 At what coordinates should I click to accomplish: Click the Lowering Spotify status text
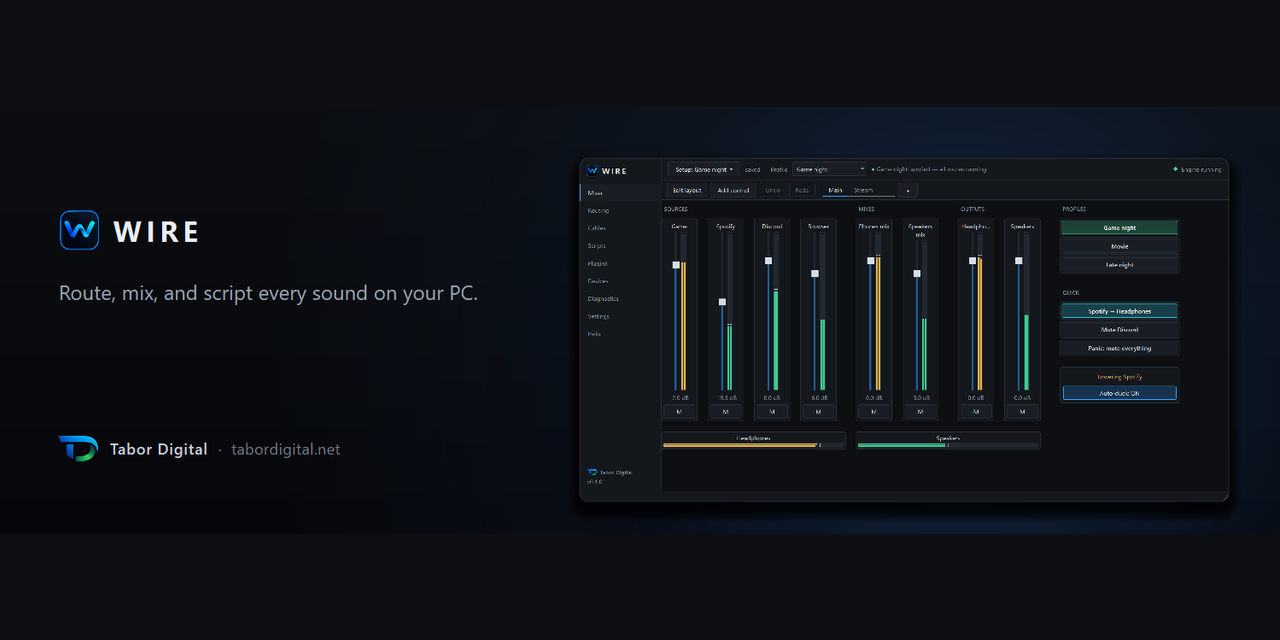[1120, 377]
